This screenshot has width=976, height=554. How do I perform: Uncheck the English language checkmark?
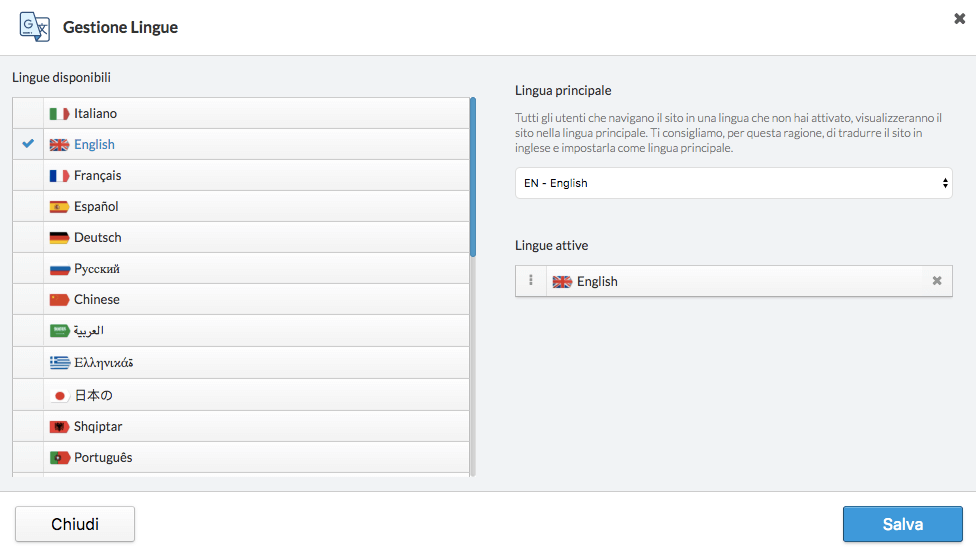[x=28, y=144]
